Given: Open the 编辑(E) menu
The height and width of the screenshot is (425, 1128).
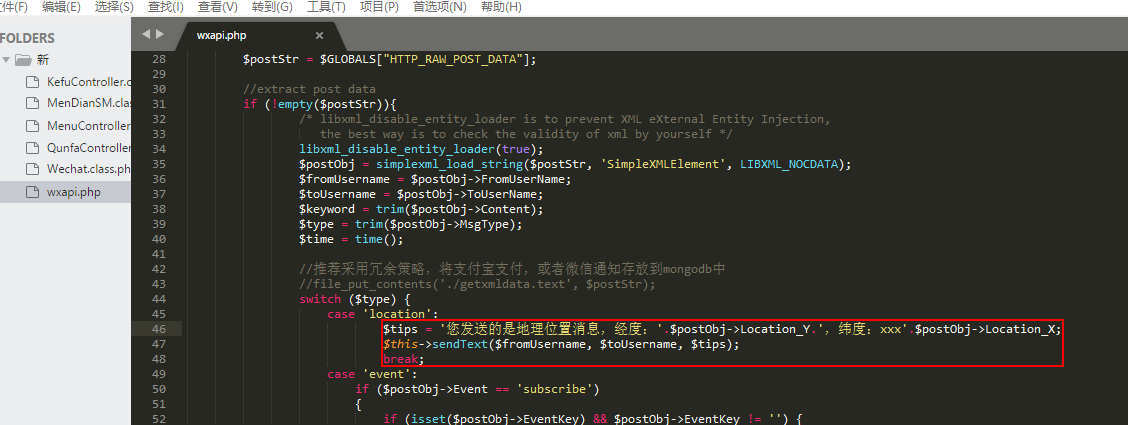Looking at the screenshot, I should (61, 7).
